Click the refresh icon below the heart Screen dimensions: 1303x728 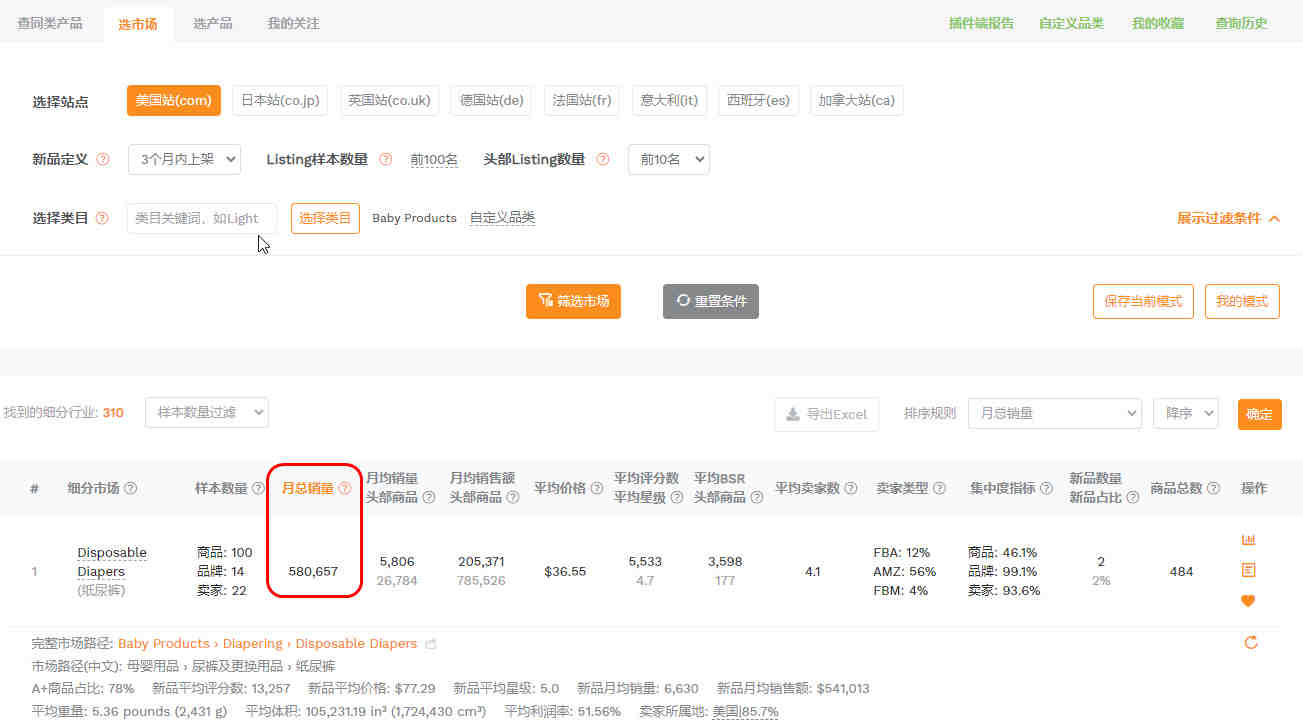click(x=1250, y=643)
